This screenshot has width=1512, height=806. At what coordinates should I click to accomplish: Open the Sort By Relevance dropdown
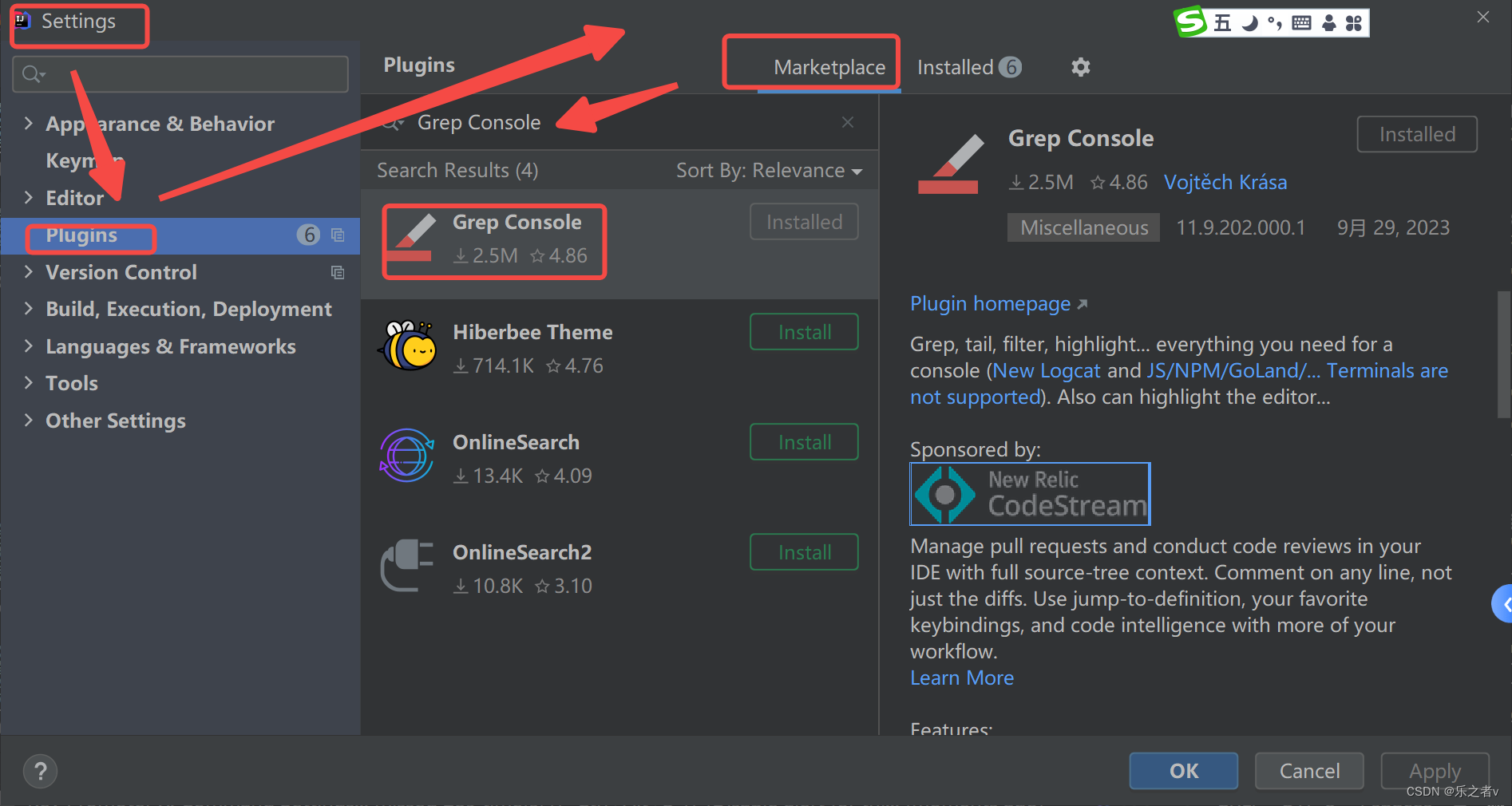769,171
